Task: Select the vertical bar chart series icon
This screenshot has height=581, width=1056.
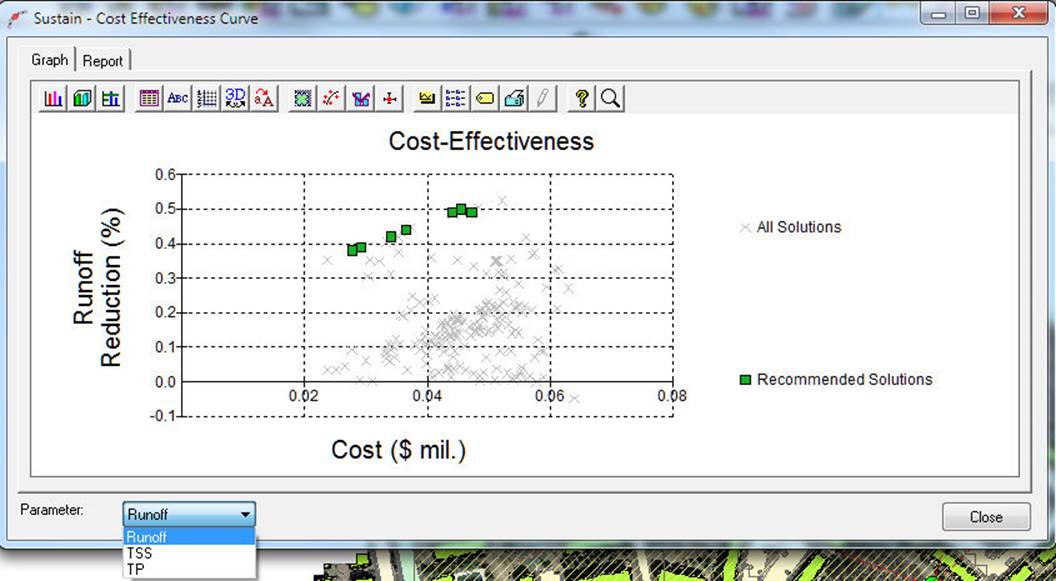Action: 52,97
